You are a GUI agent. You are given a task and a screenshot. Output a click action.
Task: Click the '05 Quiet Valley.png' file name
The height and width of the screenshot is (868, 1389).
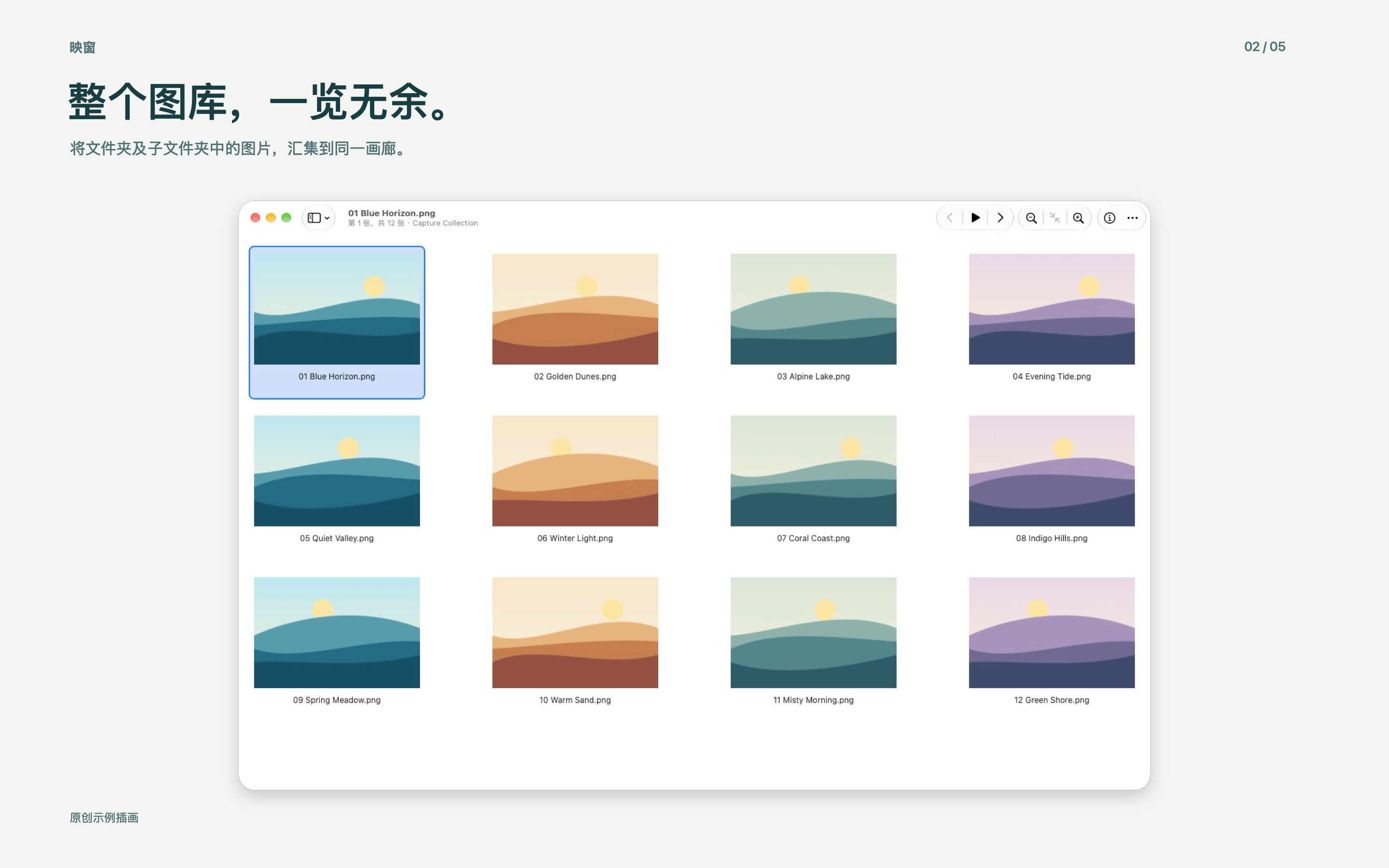pyautogui.click(x=337, y=539)
